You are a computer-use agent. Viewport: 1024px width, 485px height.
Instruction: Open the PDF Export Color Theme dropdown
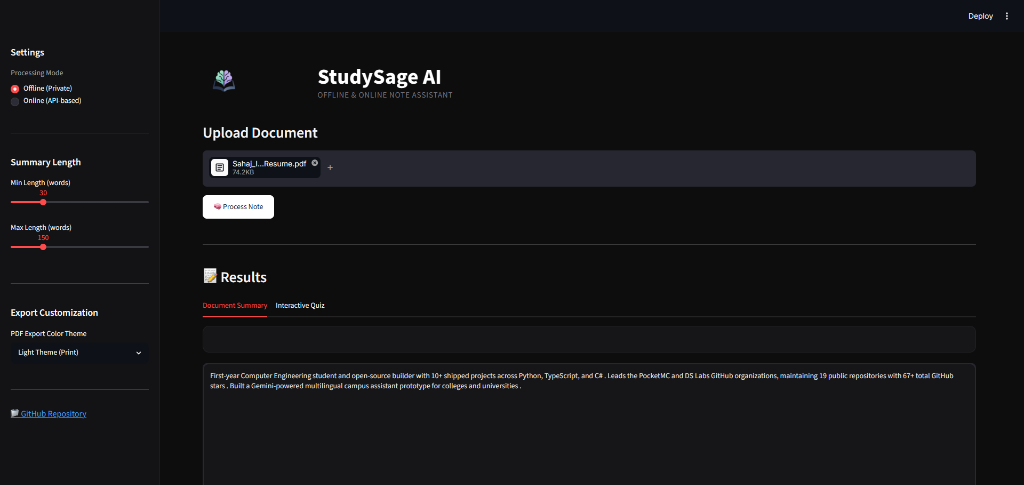[x=80, y=352]
